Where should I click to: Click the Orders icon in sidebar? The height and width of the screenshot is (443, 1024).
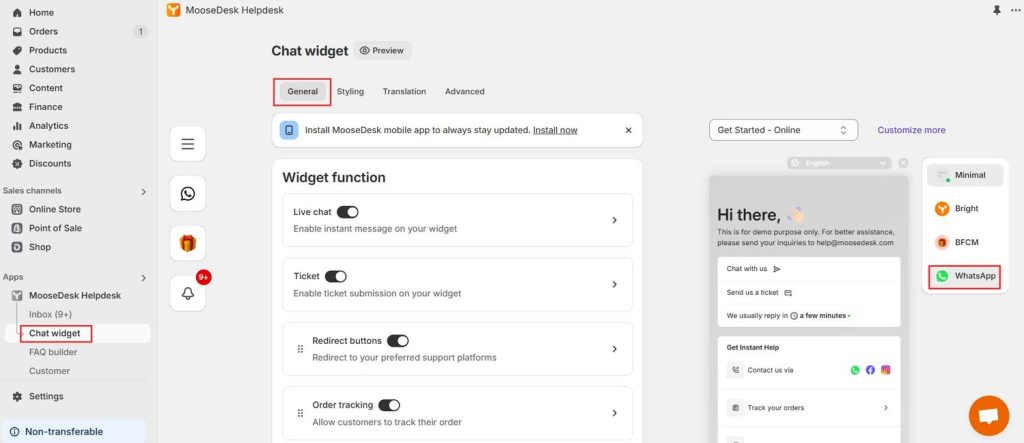(x=17, y=31)
